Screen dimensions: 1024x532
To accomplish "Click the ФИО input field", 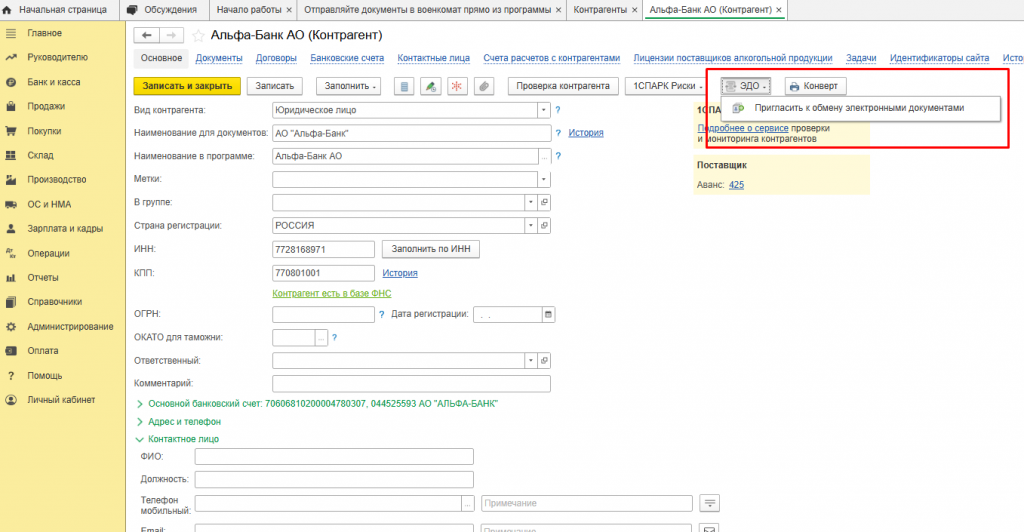I will click(334, 456).
